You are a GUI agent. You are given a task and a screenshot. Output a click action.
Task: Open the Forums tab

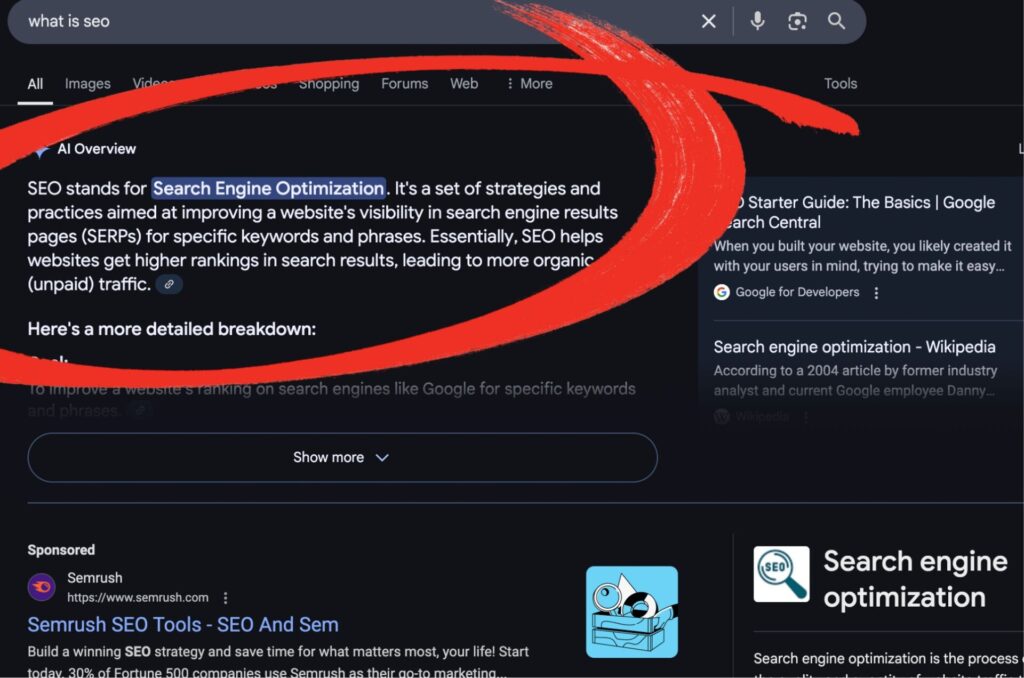(404, 84)
